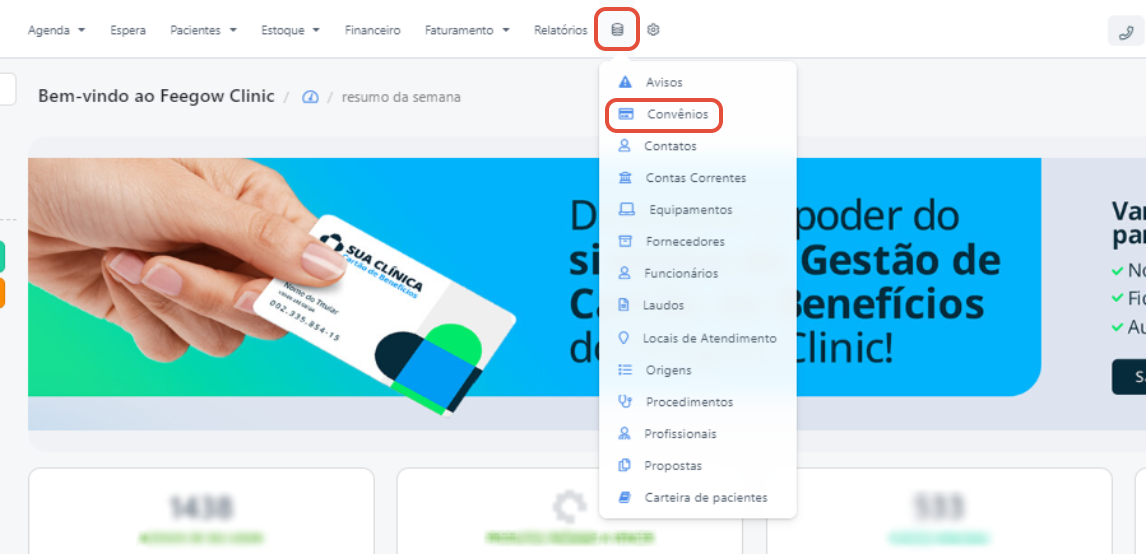Click the dark button in the banner side panel
Image resolution: width=1146 pixels, height=554 pixels.
click(1129, 377)
